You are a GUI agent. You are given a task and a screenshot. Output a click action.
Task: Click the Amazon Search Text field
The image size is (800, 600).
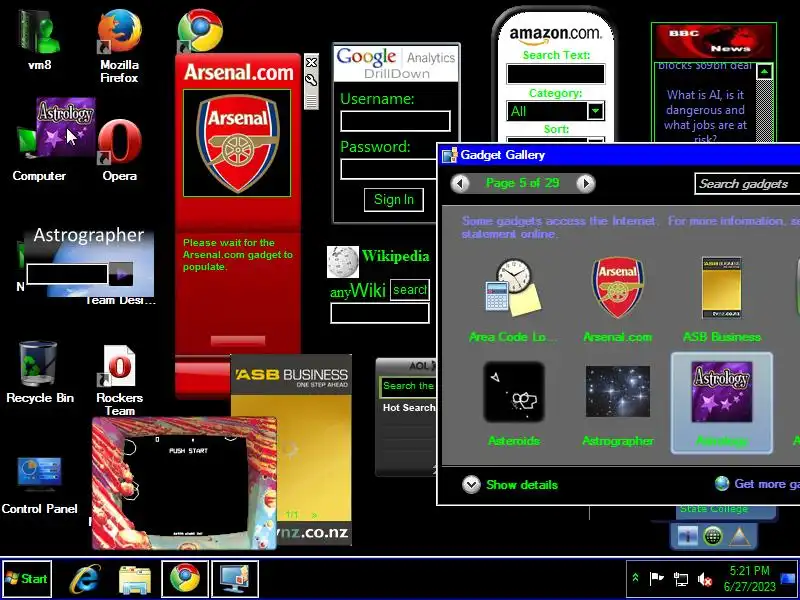click(556, 74)
